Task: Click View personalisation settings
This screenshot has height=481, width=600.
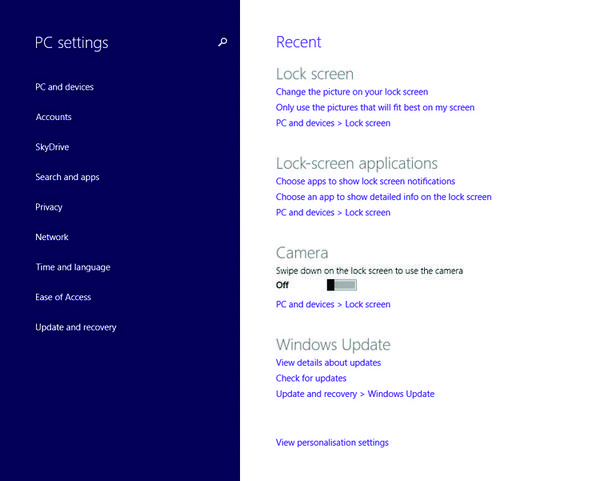Action: pyautogui.click(x=332, y=442)
